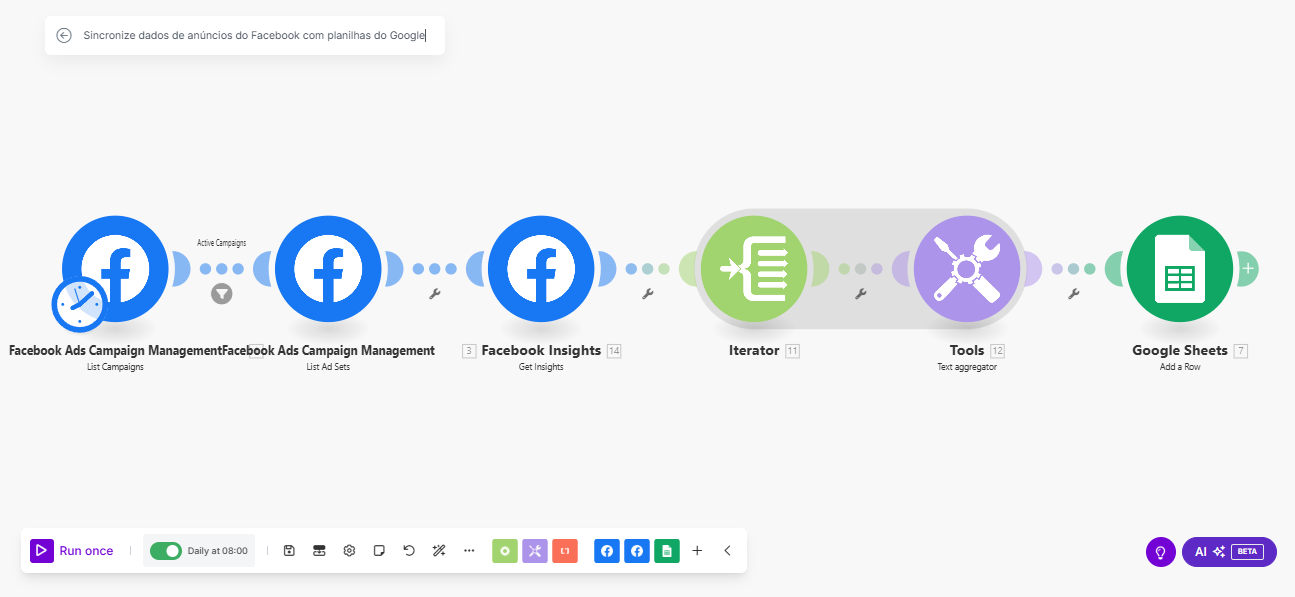Open scenario inputs and outputs icon
The height and width of the screenshot is (597, 1295).
319,551
